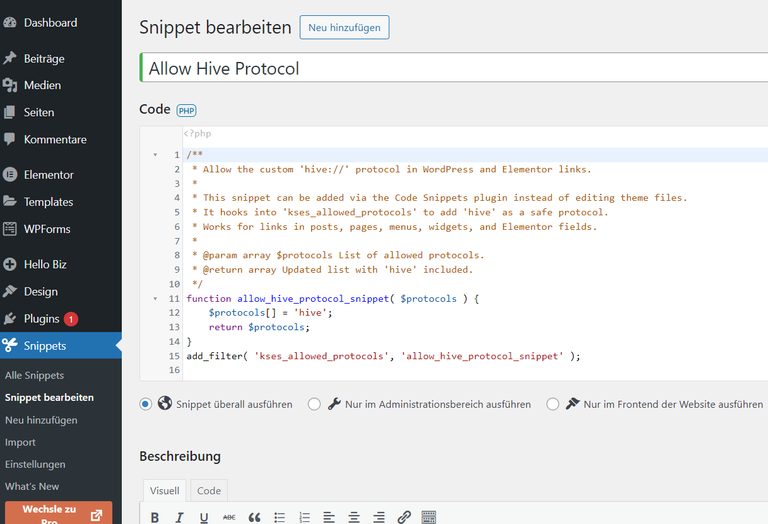Viewport: 768px width, 524px height.
Task: Insert a bulleted list
Action: 280,517
